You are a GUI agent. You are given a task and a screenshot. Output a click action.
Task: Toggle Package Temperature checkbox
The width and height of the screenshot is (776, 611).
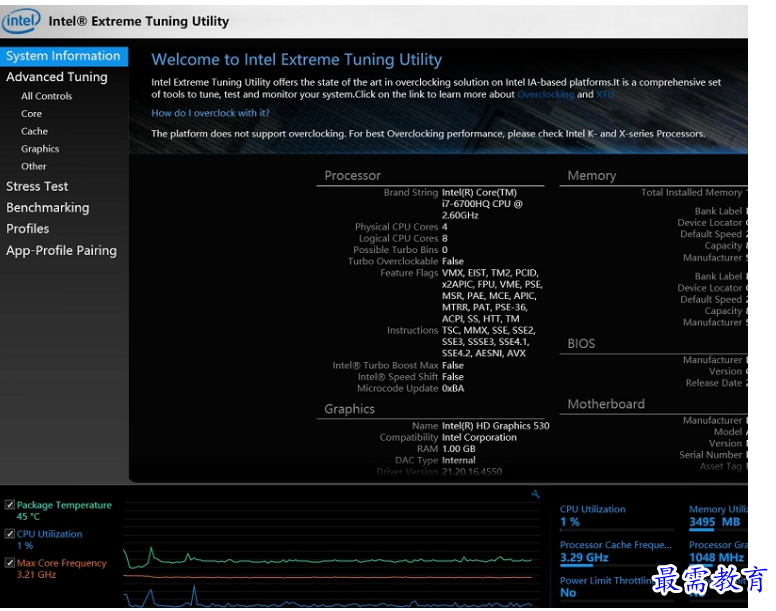click(9, 505)
